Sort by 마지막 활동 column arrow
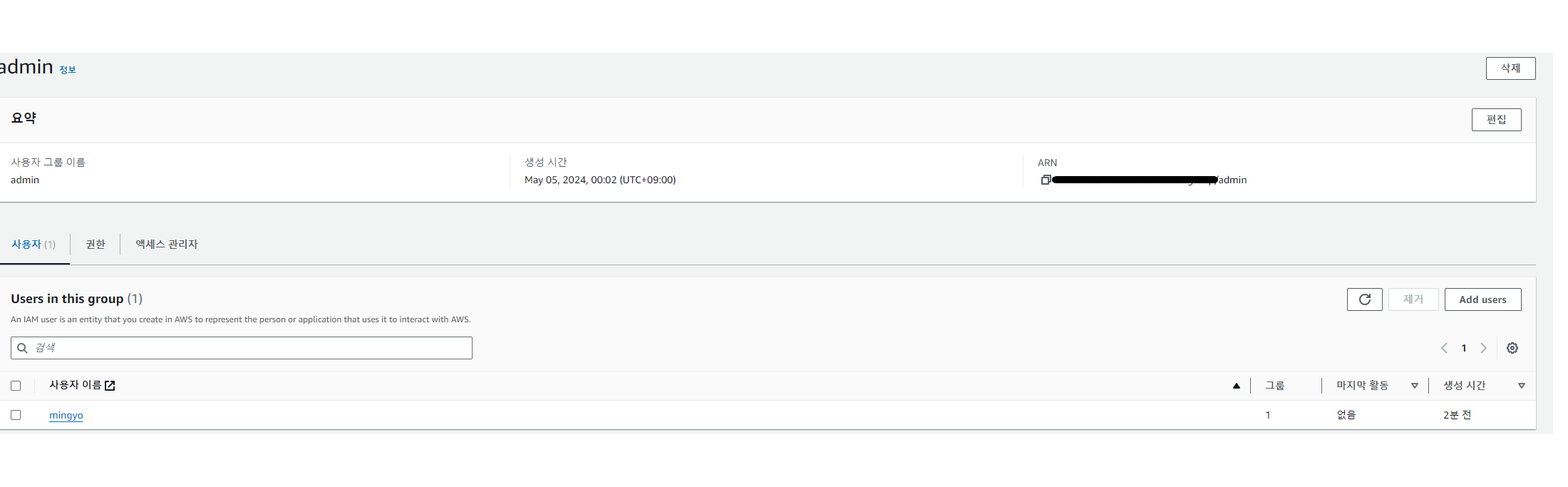The height and width of the screenshot is (487, 1568). click(1415, 386)
